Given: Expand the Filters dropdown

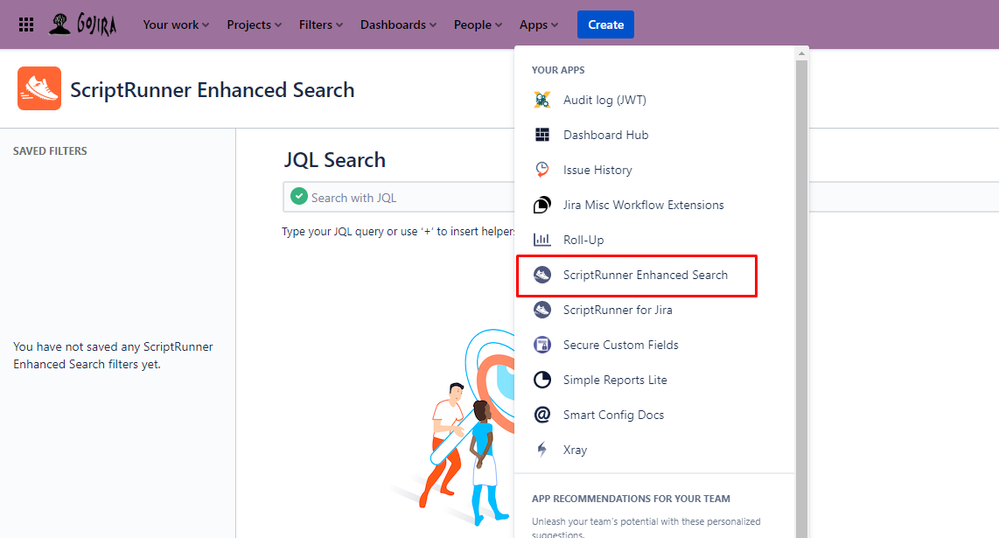Looking at the screenshot, I should (x=320, y=25).
